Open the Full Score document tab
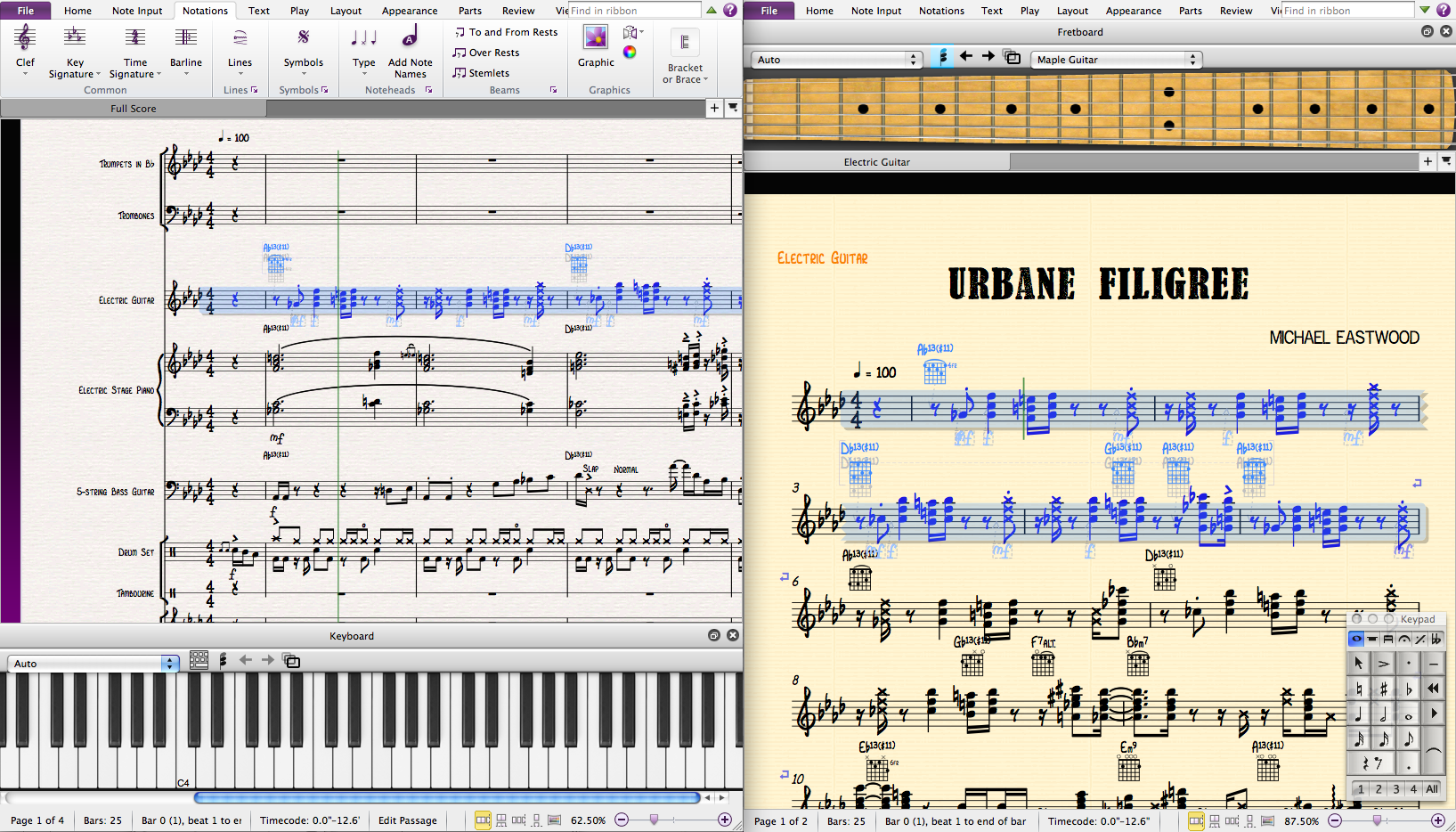The image size is (1456, 832). (x=134, y=109)
